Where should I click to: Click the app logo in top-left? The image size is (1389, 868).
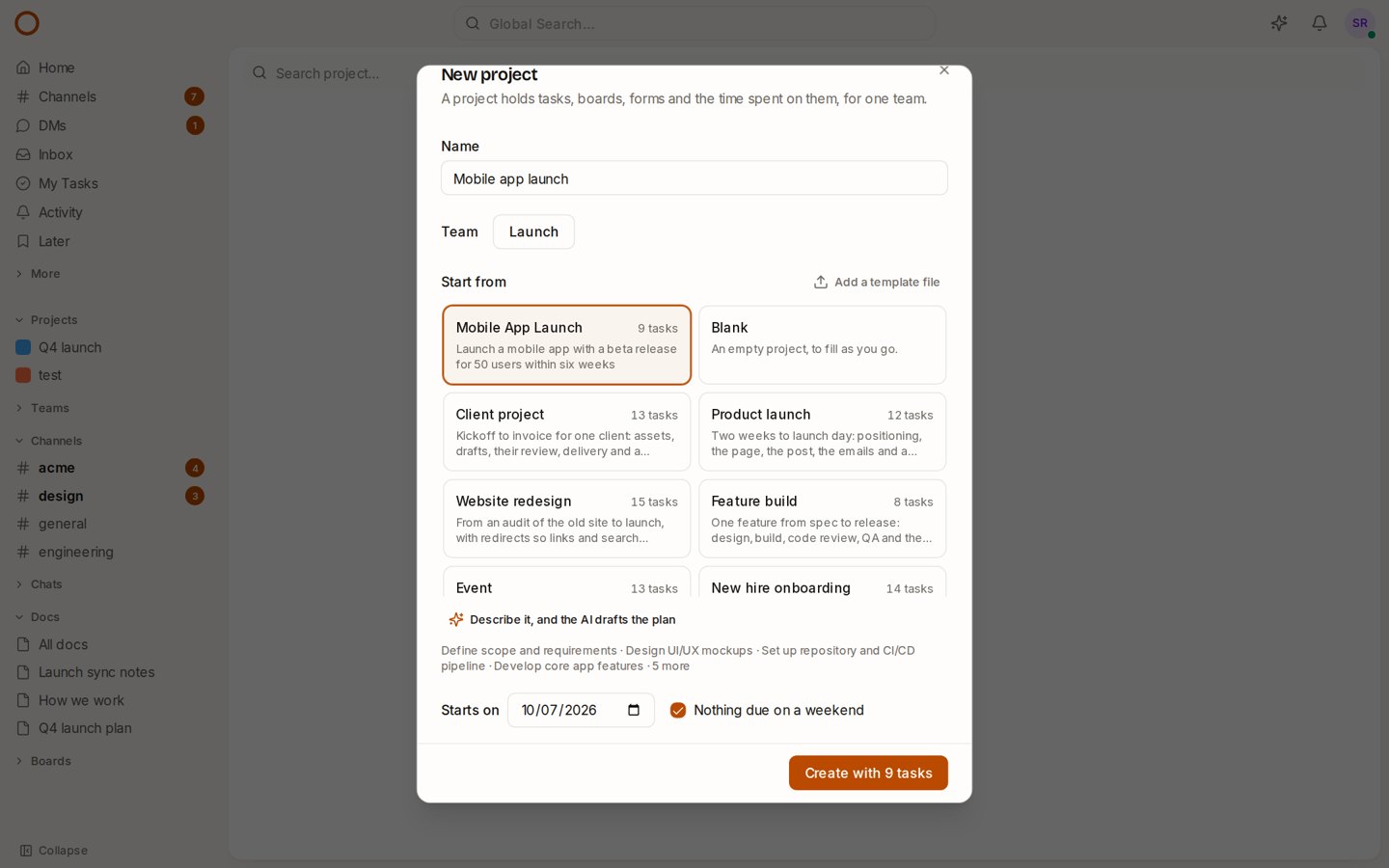pos(27,23)
